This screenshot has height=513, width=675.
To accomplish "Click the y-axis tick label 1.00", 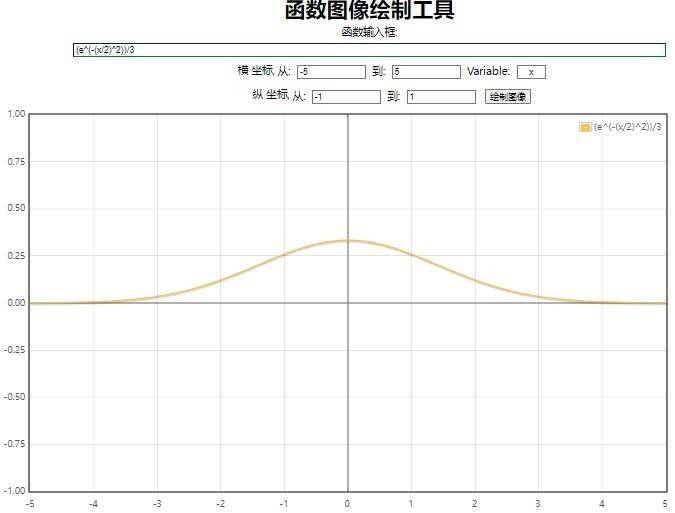I will 16,114.
